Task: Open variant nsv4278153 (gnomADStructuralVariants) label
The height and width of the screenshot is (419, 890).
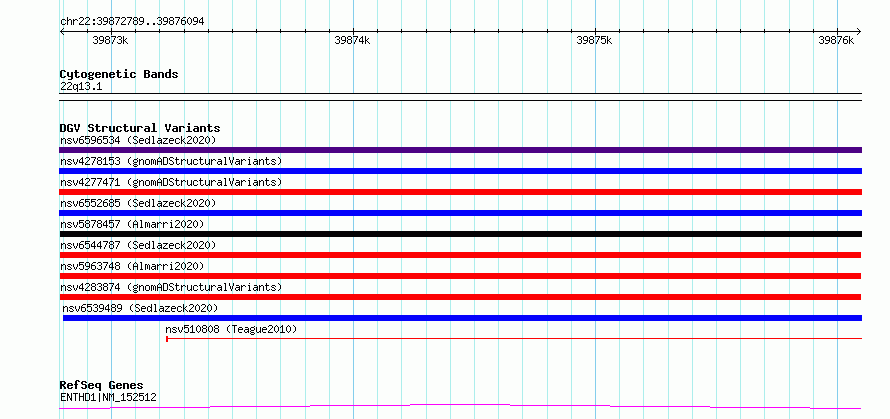Action: point(171,161)
